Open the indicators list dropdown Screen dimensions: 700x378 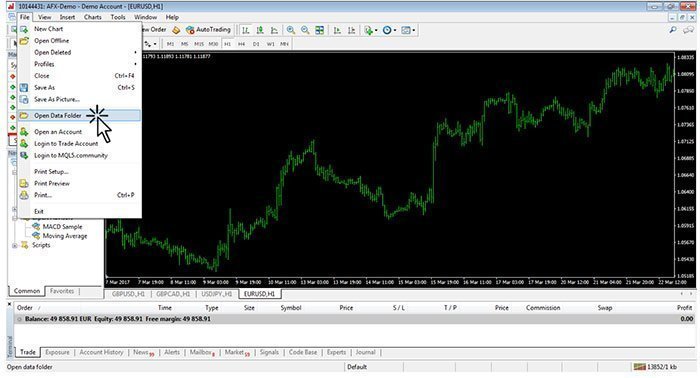point(371,30)
